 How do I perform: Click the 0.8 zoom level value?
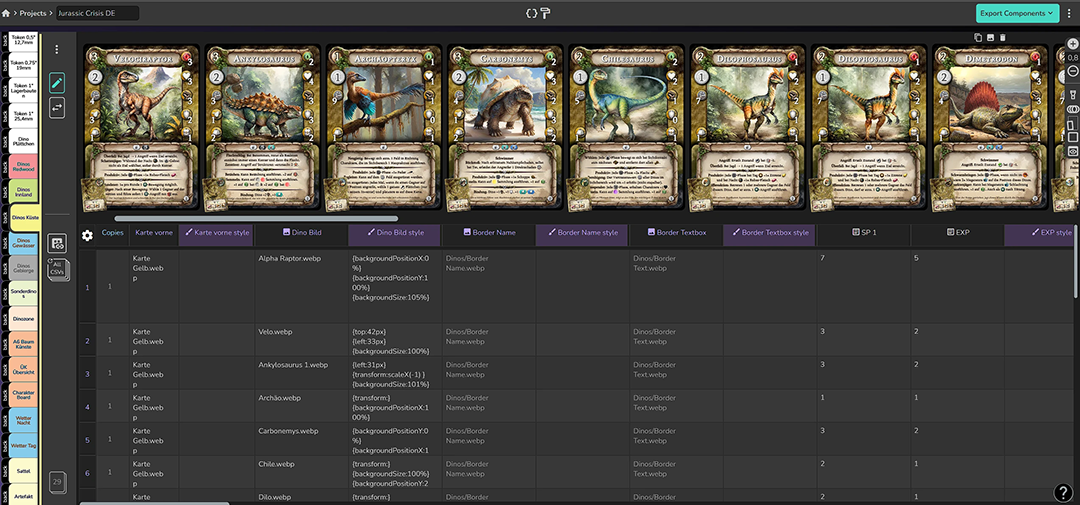tap(1072, 58)
